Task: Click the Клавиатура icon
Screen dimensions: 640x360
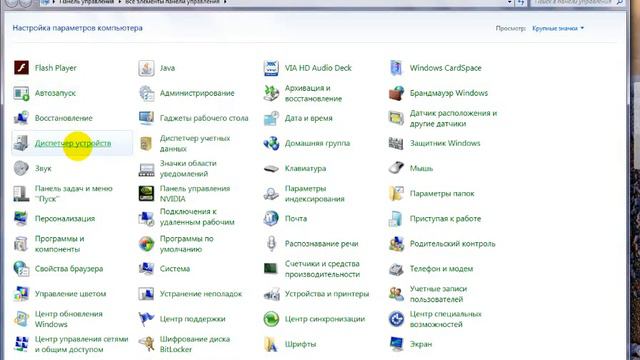Action: 271,168
